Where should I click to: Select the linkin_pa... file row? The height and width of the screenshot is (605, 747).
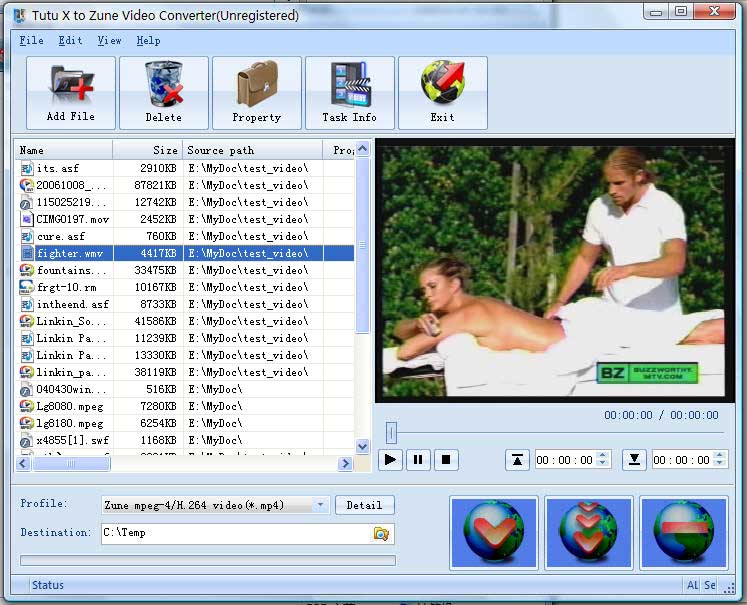point(185,372)
